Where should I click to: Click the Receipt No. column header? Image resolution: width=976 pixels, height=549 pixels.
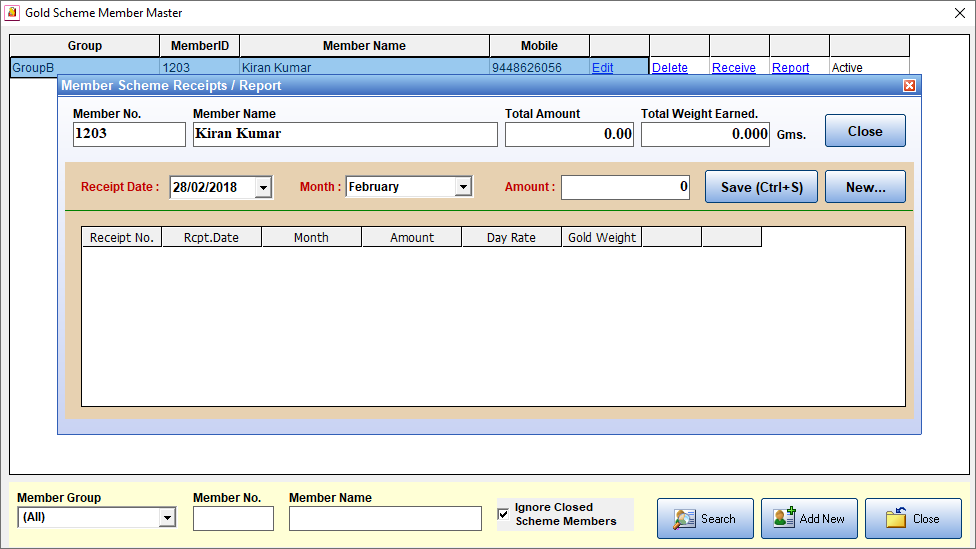[x=121, y=237]
